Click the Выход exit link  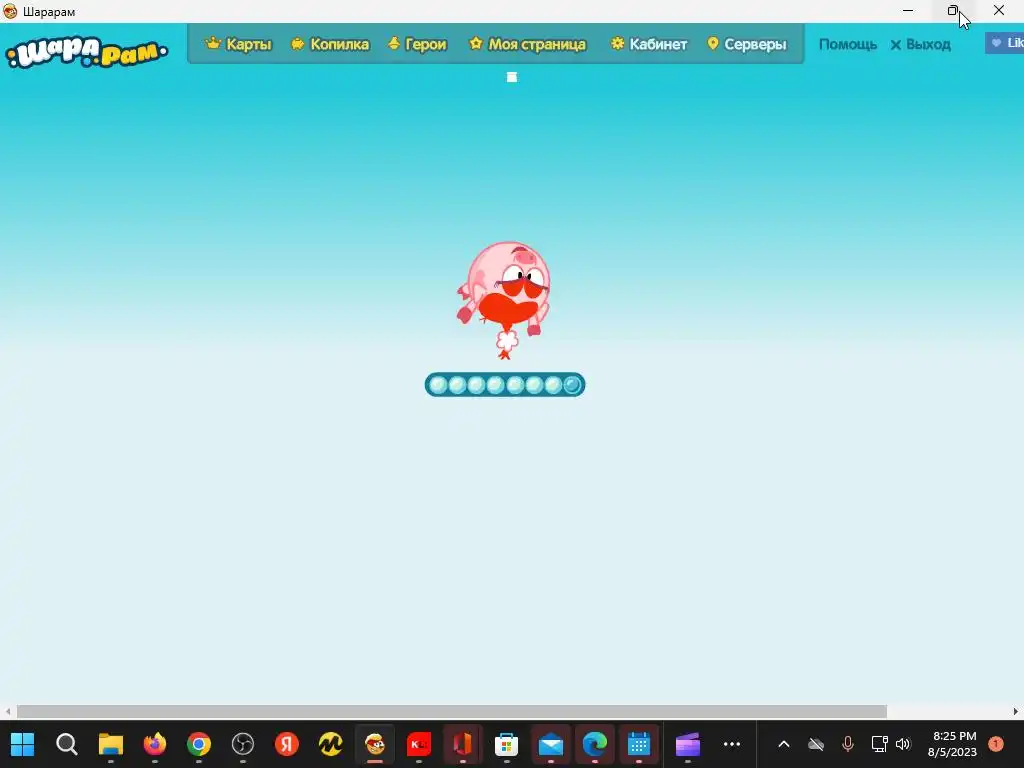[x=921, y=44]
